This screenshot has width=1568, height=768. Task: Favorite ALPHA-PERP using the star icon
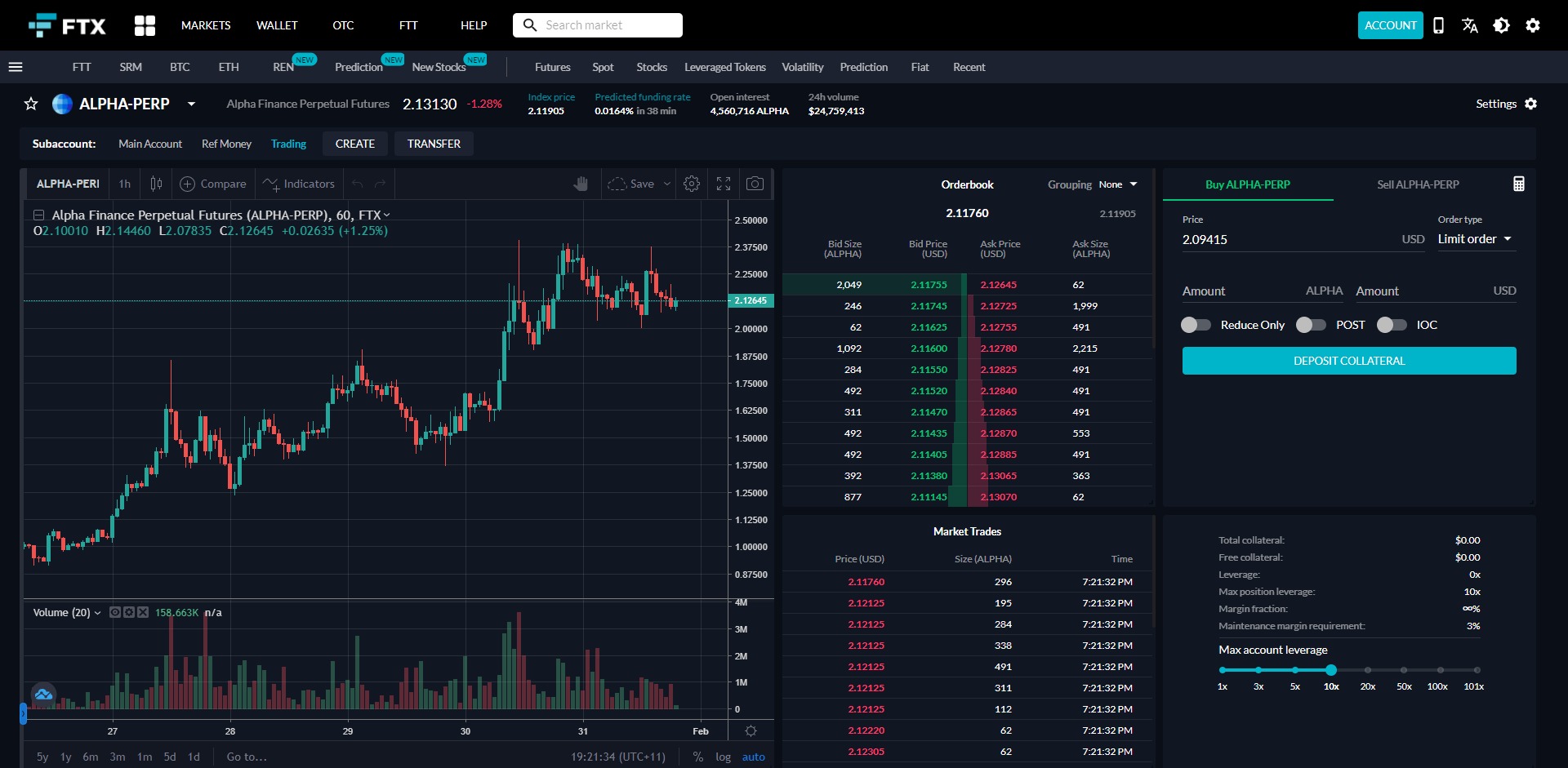point(30,104)
